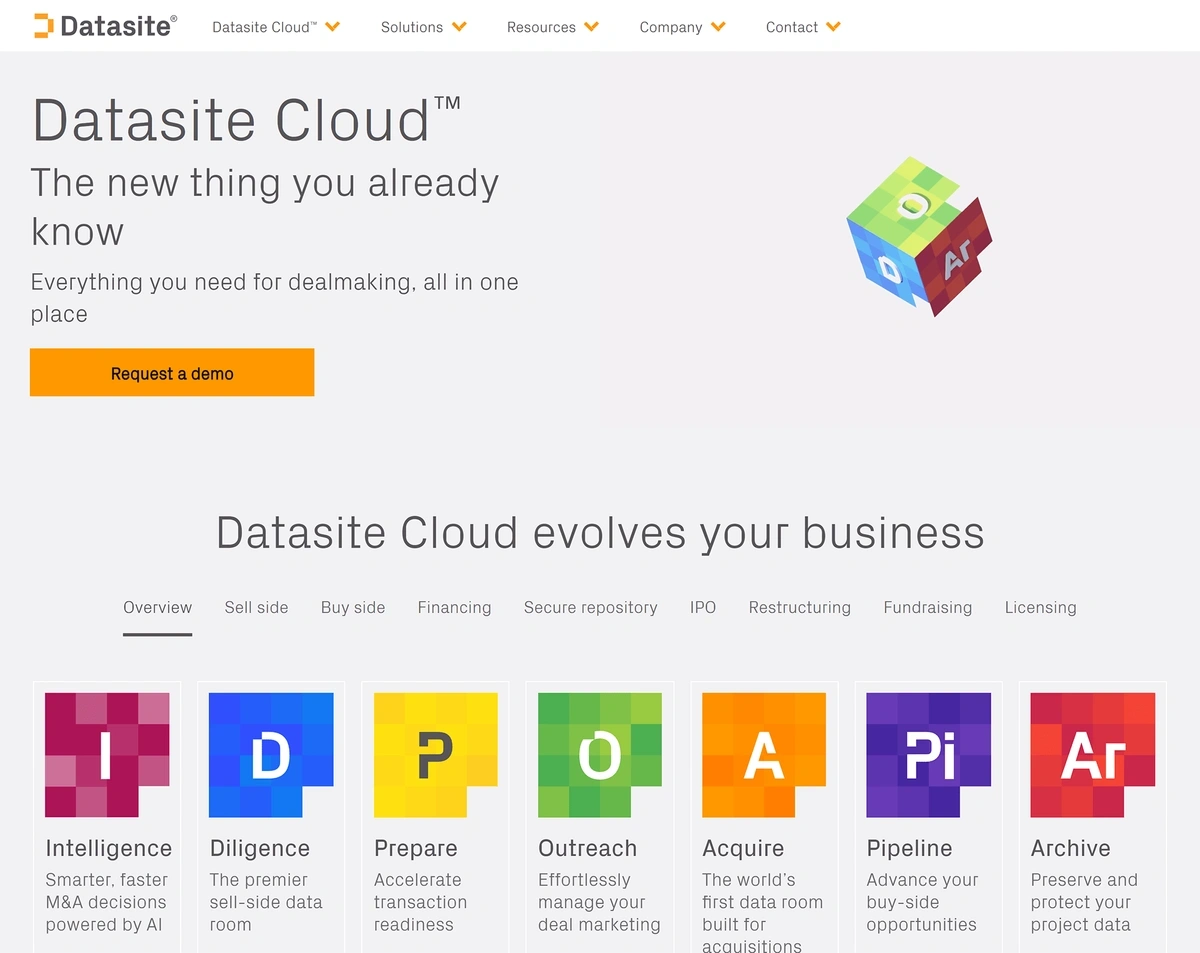Screen dimensions: 1200x953
Task: Open the red Archive 'Ar' icon
Action: click(x=1092, y=755)
